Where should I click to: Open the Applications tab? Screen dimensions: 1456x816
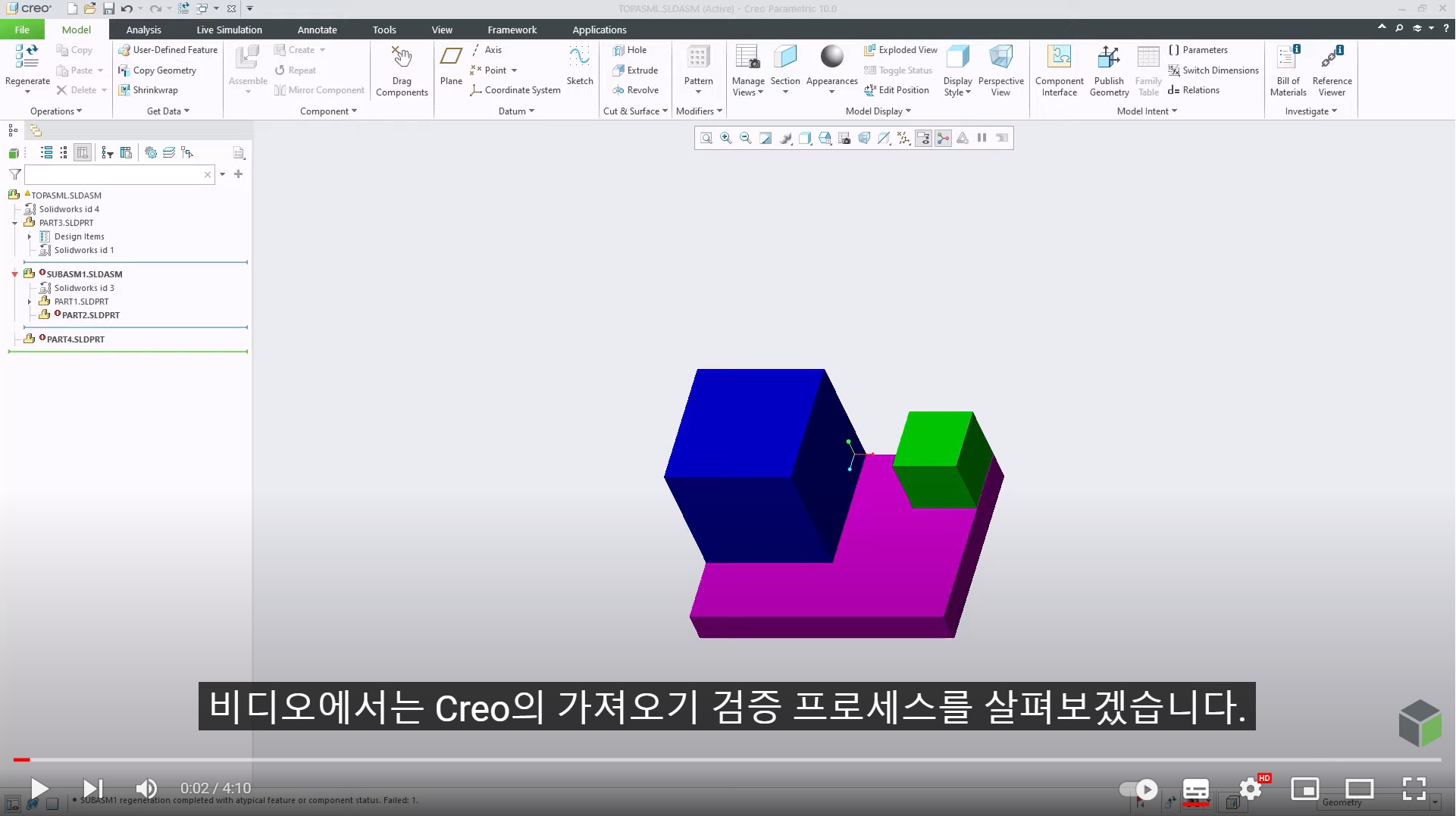600,30
